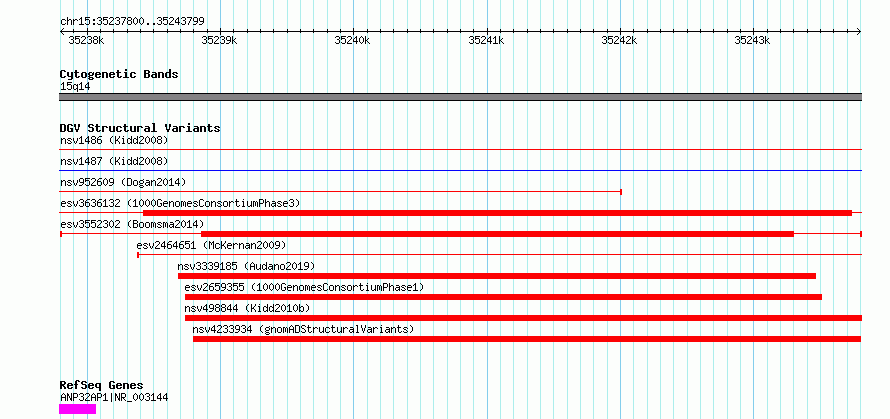Select the red nsv4233934 variant bar
The width and height of the screenshot is (890, 419).
527,339
